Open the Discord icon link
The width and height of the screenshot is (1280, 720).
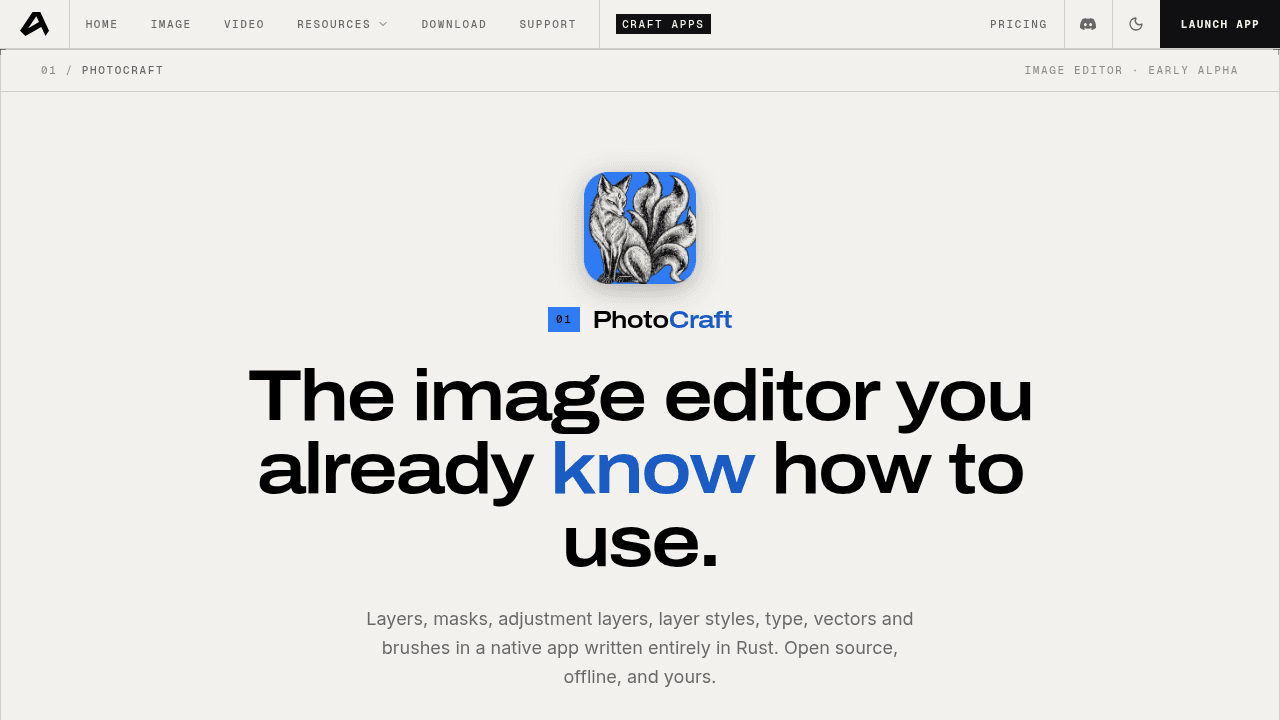(1088, 24)
